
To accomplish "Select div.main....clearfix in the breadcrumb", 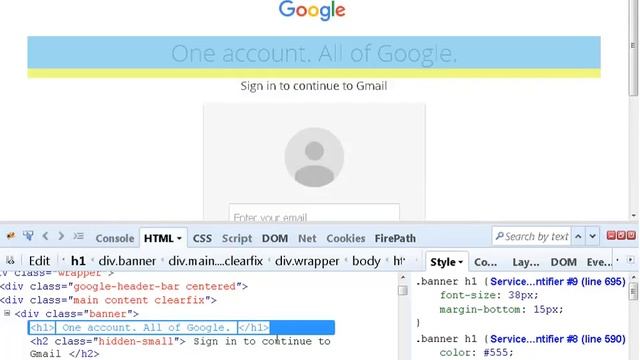I will [x=216, y=261].
